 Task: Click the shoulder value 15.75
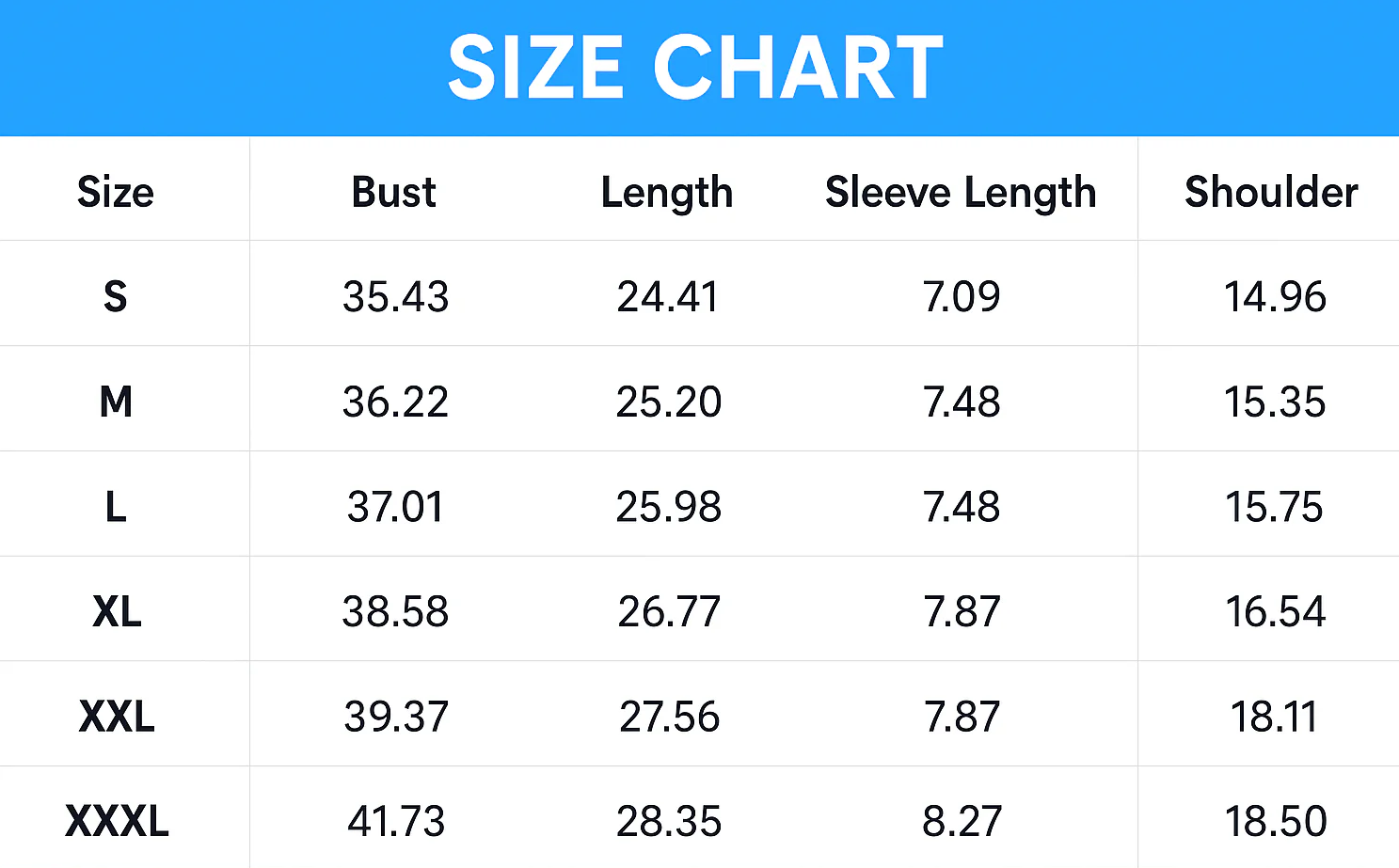point(1274,508)
